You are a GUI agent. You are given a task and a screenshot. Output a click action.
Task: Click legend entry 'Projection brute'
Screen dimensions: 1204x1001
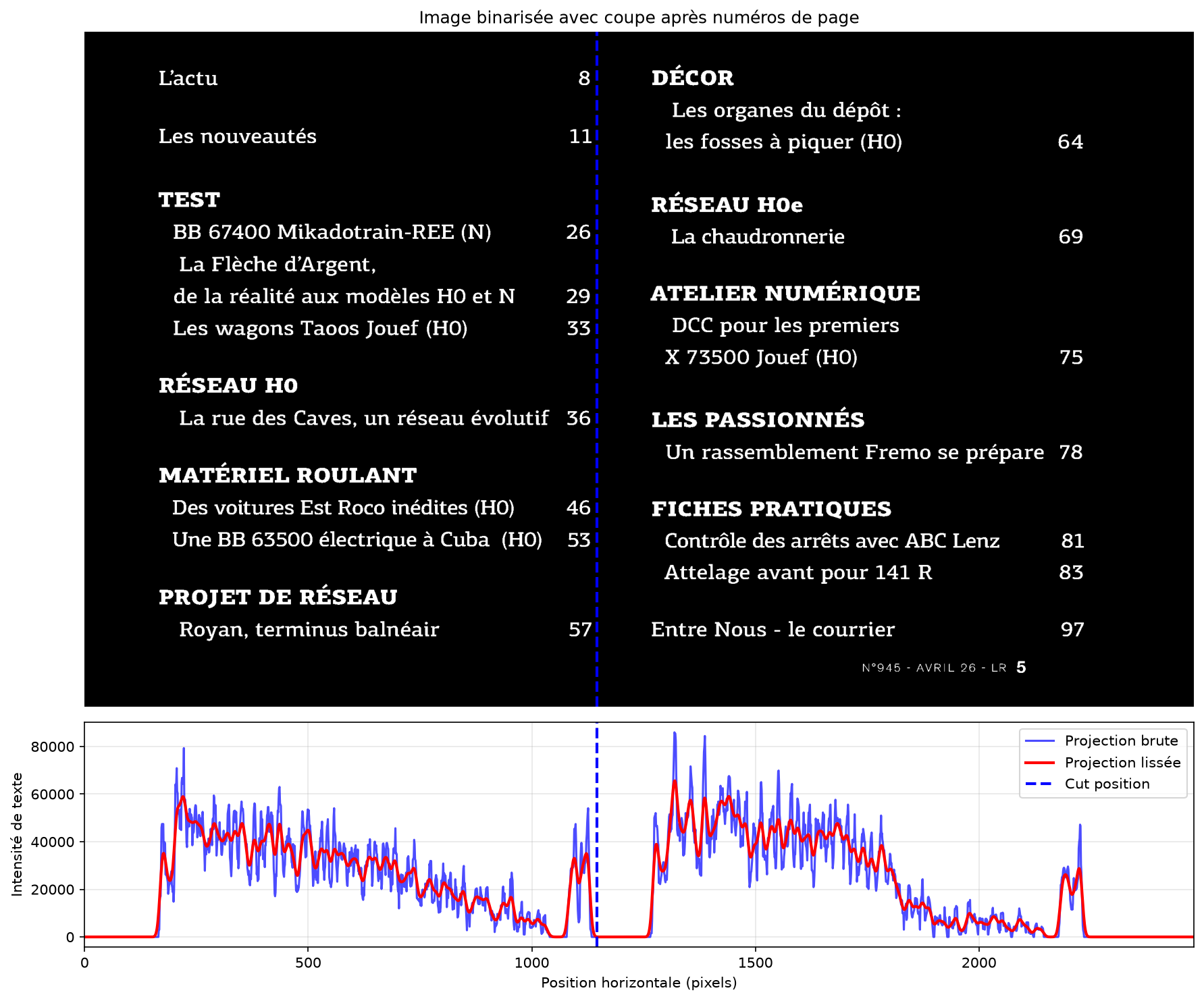[x=1121, y=741]
